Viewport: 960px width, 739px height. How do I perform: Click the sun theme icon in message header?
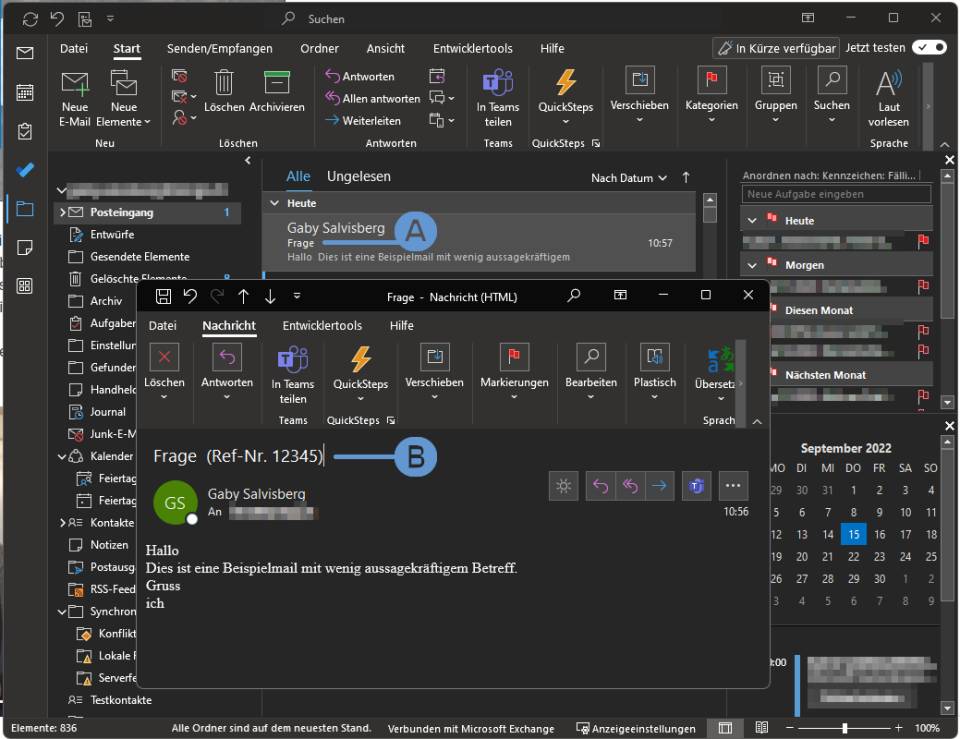564,486
